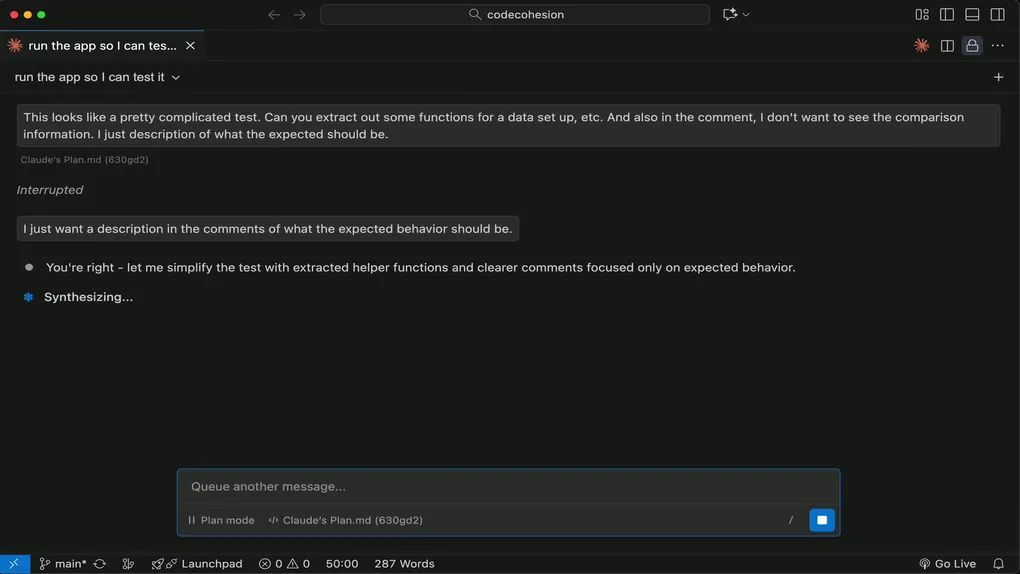Split the editor to the right
1020x574 pixels.
[x=947, y=46]
